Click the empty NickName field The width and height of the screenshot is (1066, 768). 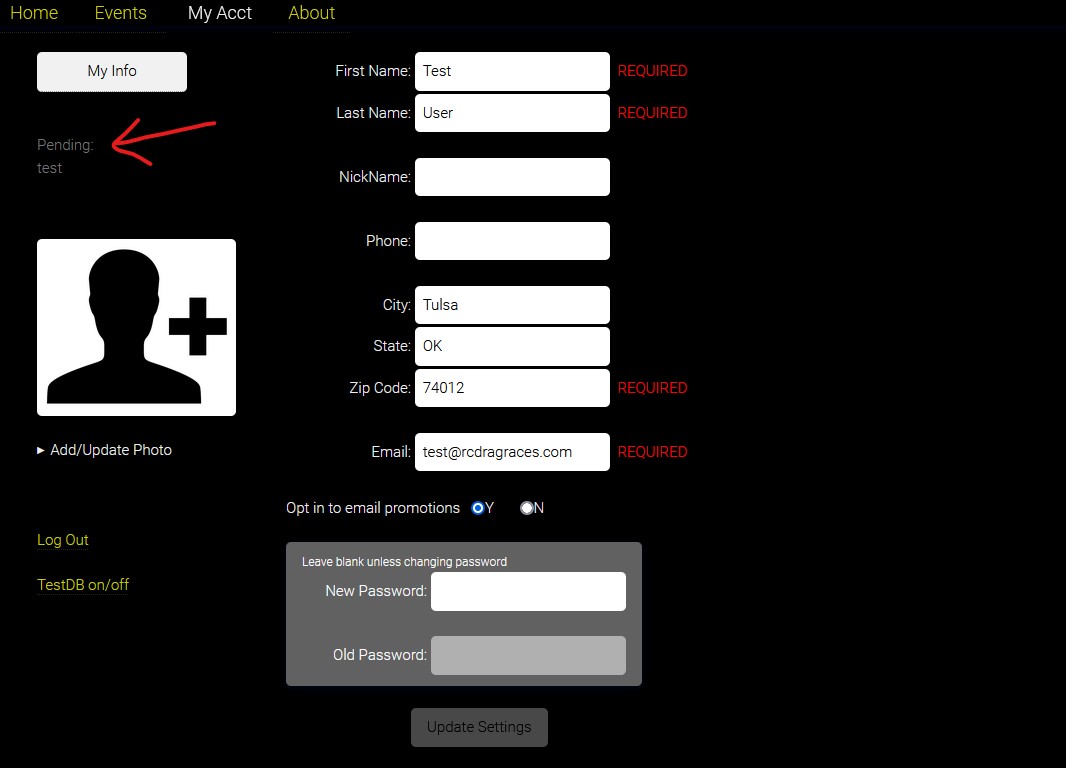coord(512,177)
